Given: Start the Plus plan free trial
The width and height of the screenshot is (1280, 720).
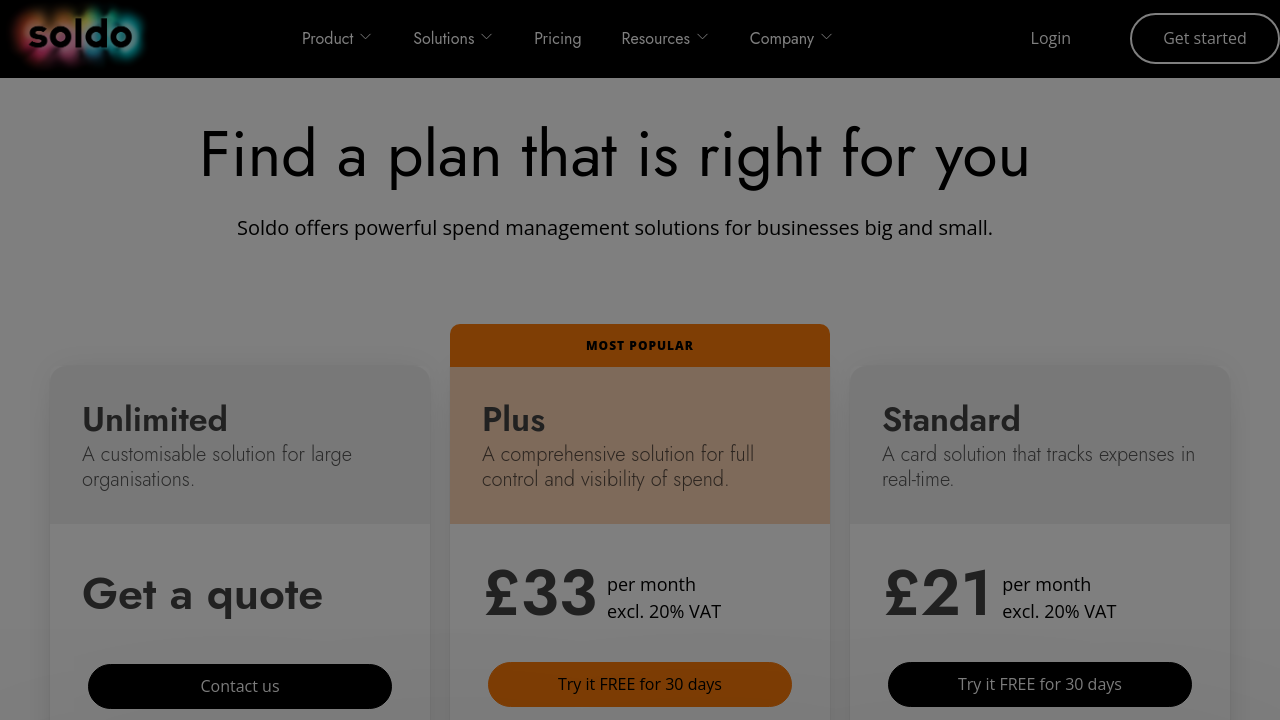Looking at the screenshot, I should click(640, 684).
